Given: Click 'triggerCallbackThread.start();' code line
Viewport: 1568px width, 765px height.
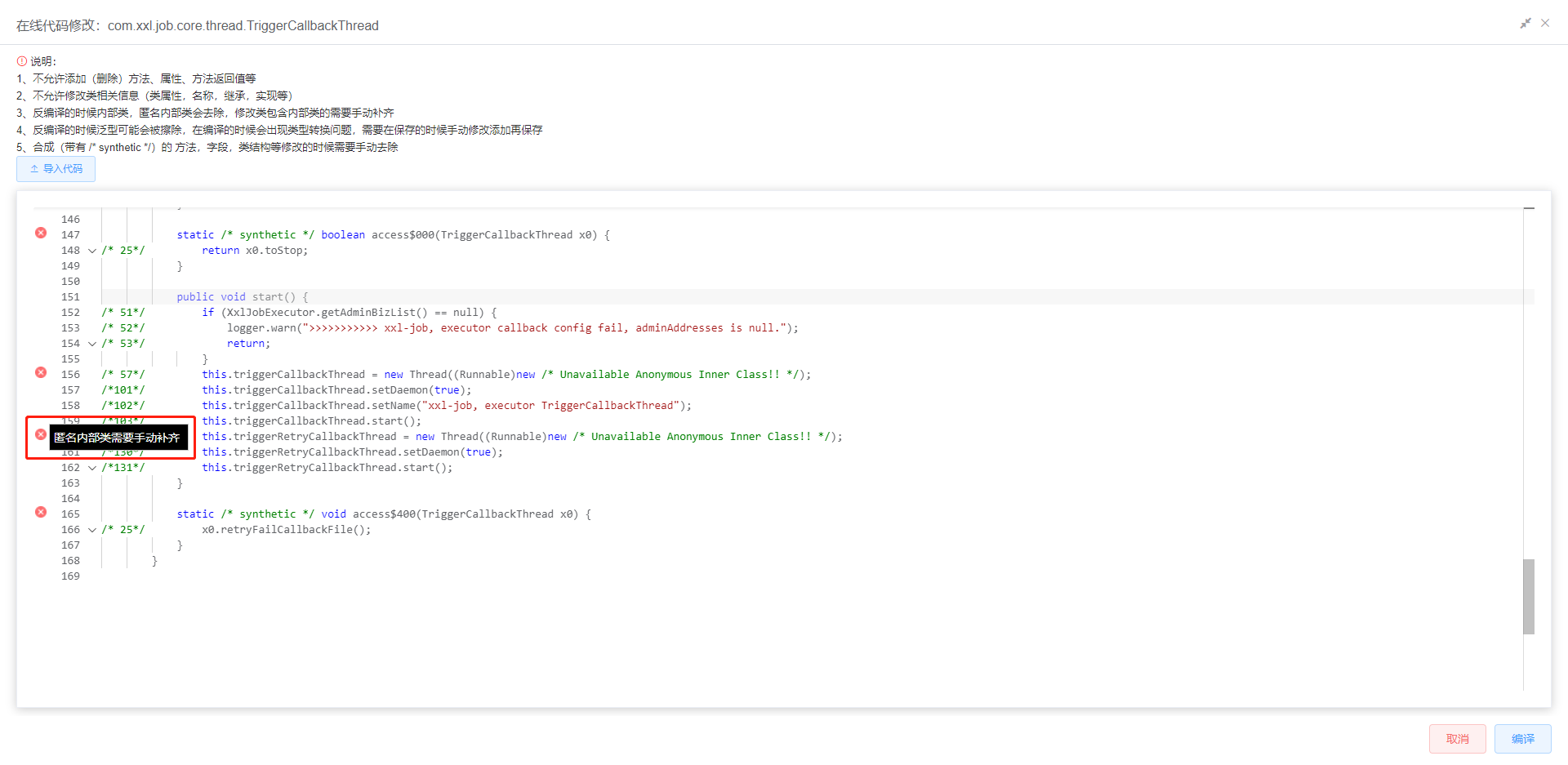Looking at the screenshot, I should click(x=312, y=421).
